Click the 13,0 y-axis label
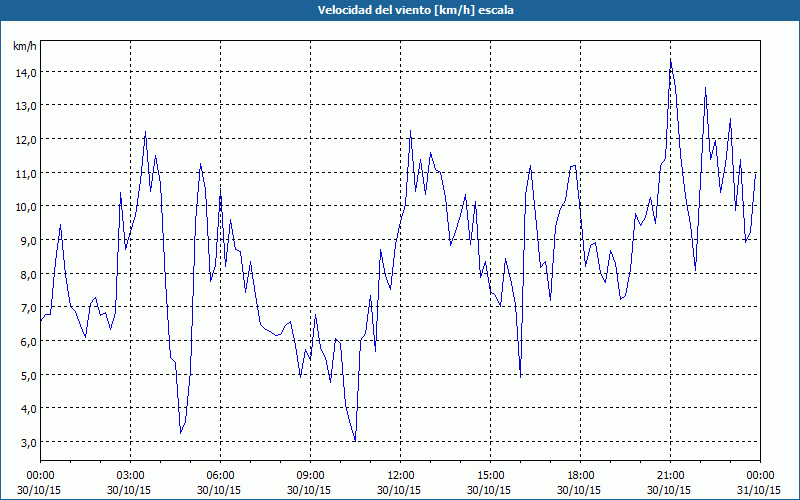 click(26, 106)
